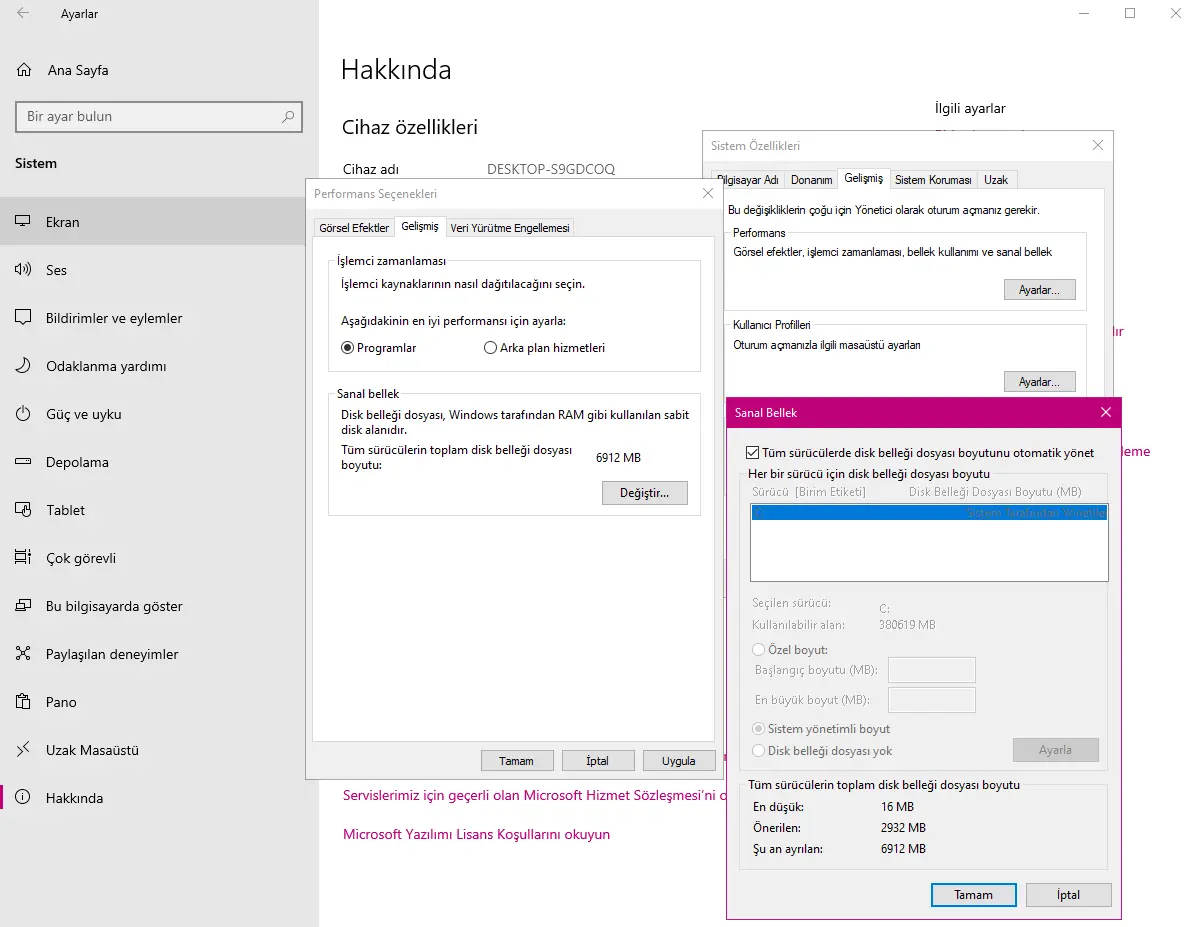The image size is (1196, 927).
Task: Toggle automatic paging file management checkbox
Action: tap(753, 452)
